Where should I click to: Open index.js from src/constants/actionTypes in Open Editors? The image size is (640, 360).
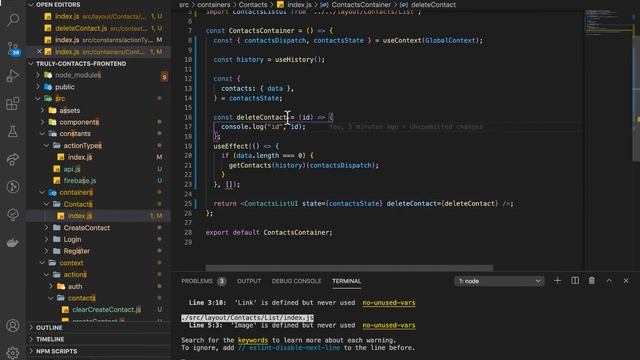(98, 40)
